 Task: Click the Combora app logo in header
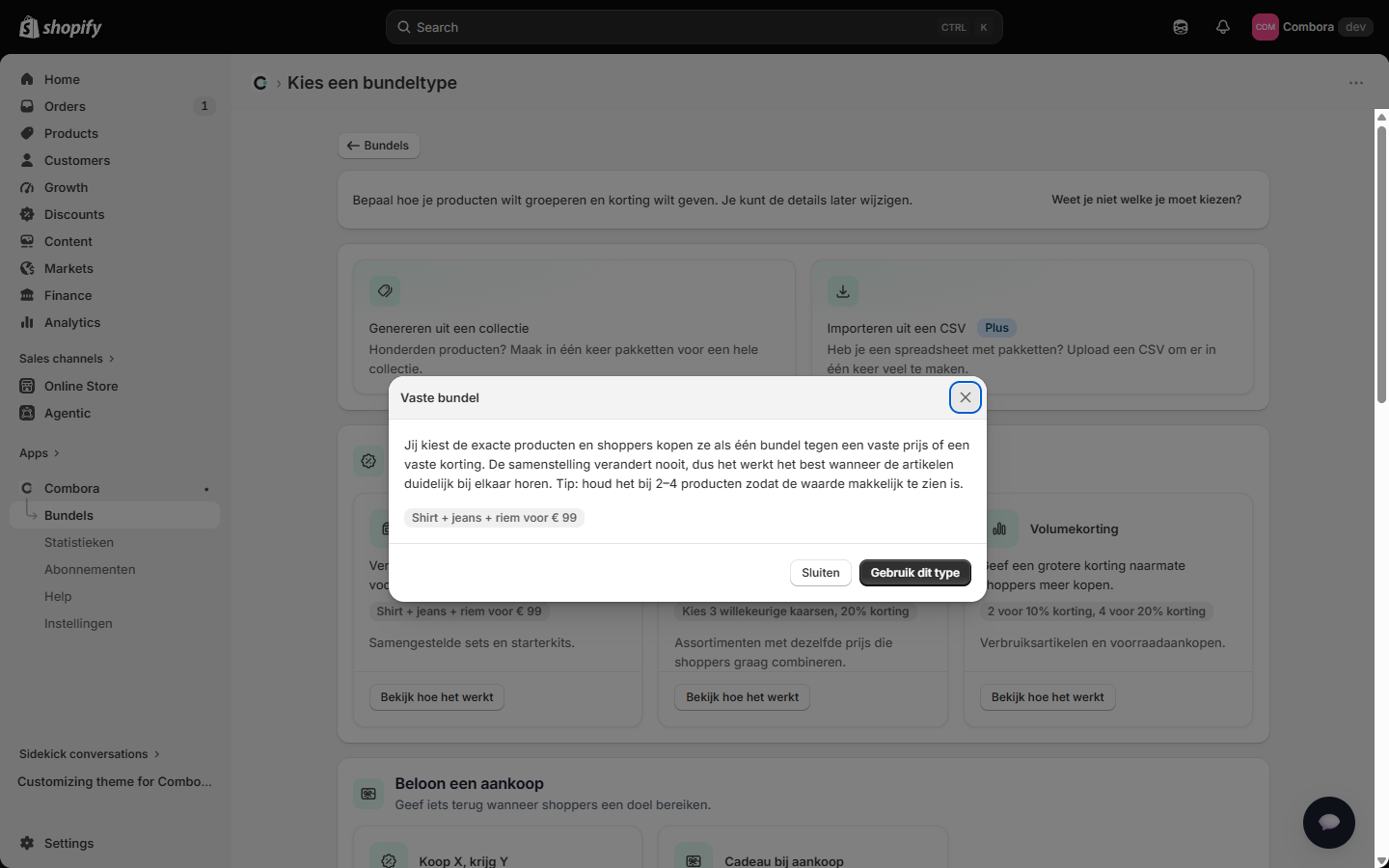click(x=260, y=83)
